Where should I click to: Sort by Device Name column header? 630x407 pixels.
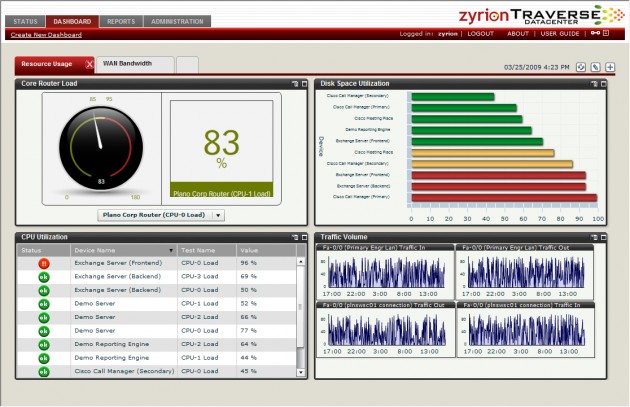tap(95, 250)
